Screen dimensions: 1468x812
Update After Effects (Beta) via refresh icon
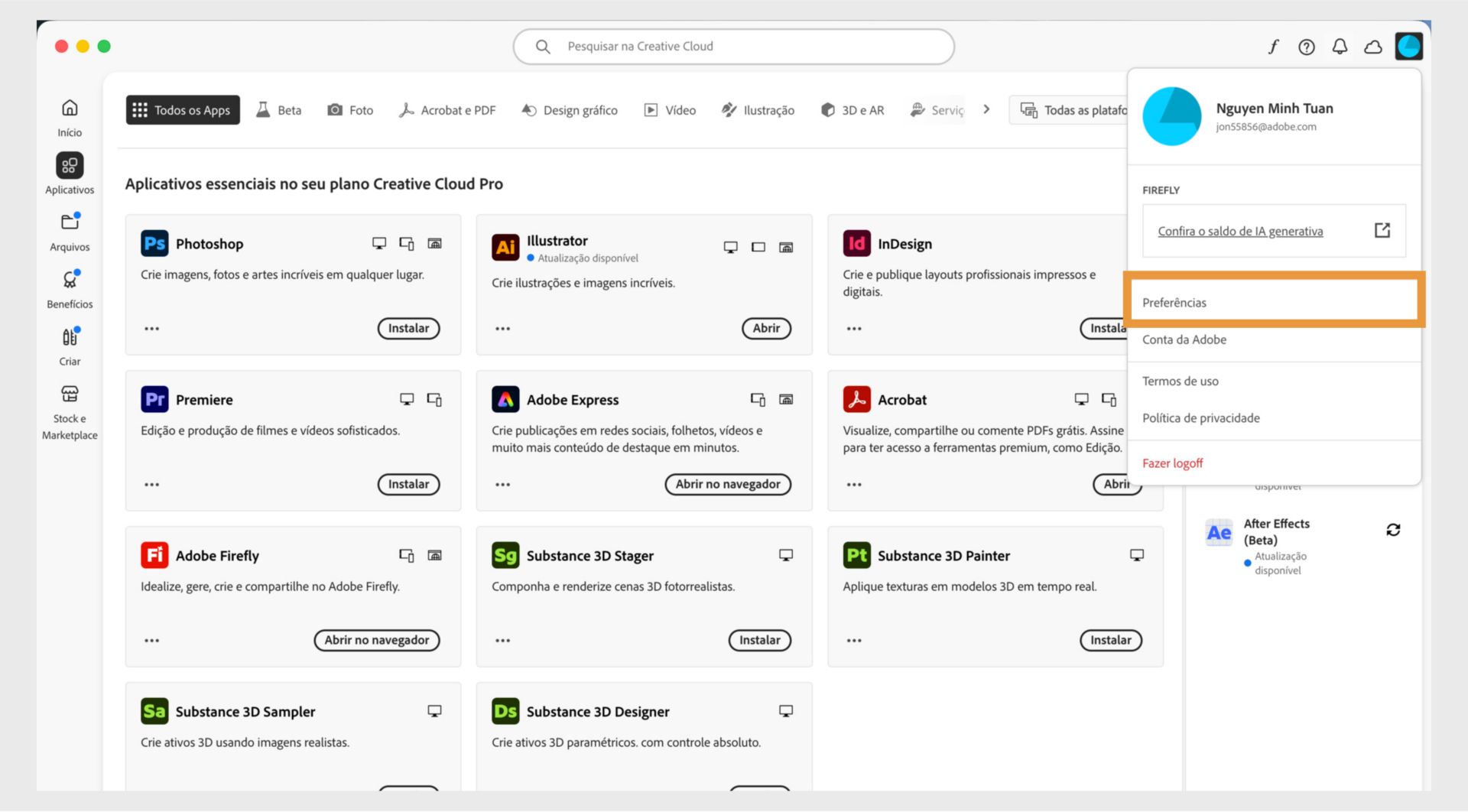pos(1393,530)
